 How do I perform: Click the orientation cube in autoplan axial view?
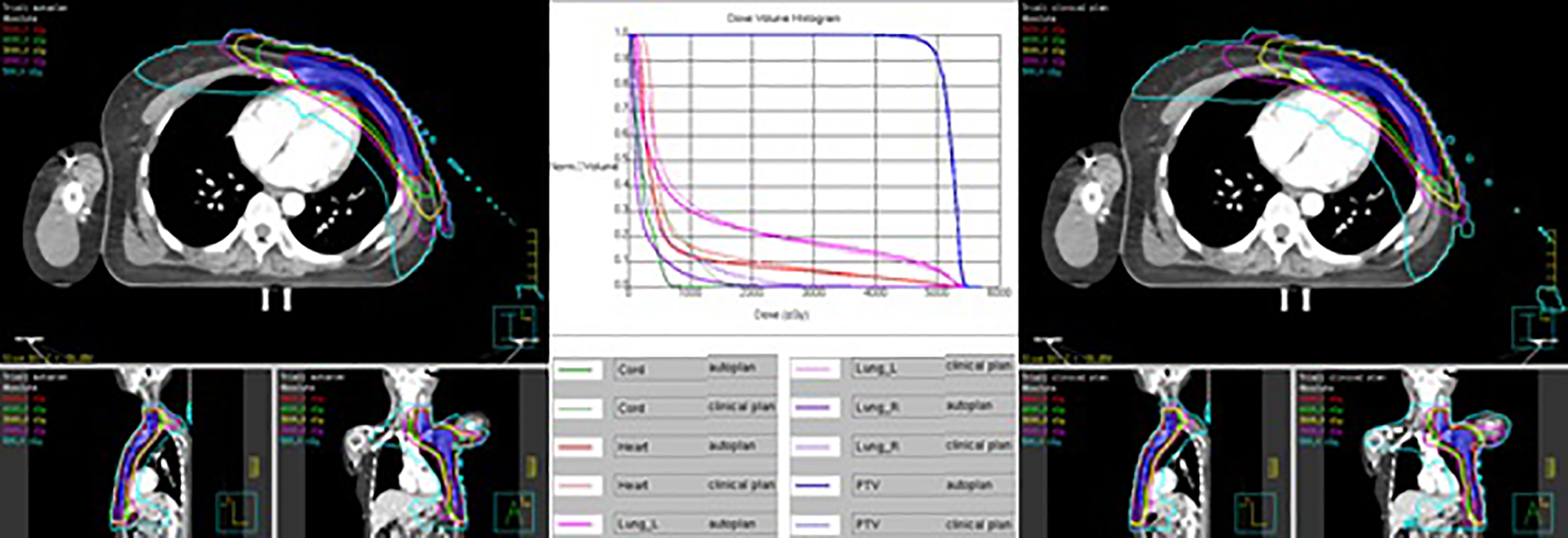click(515, 326)
